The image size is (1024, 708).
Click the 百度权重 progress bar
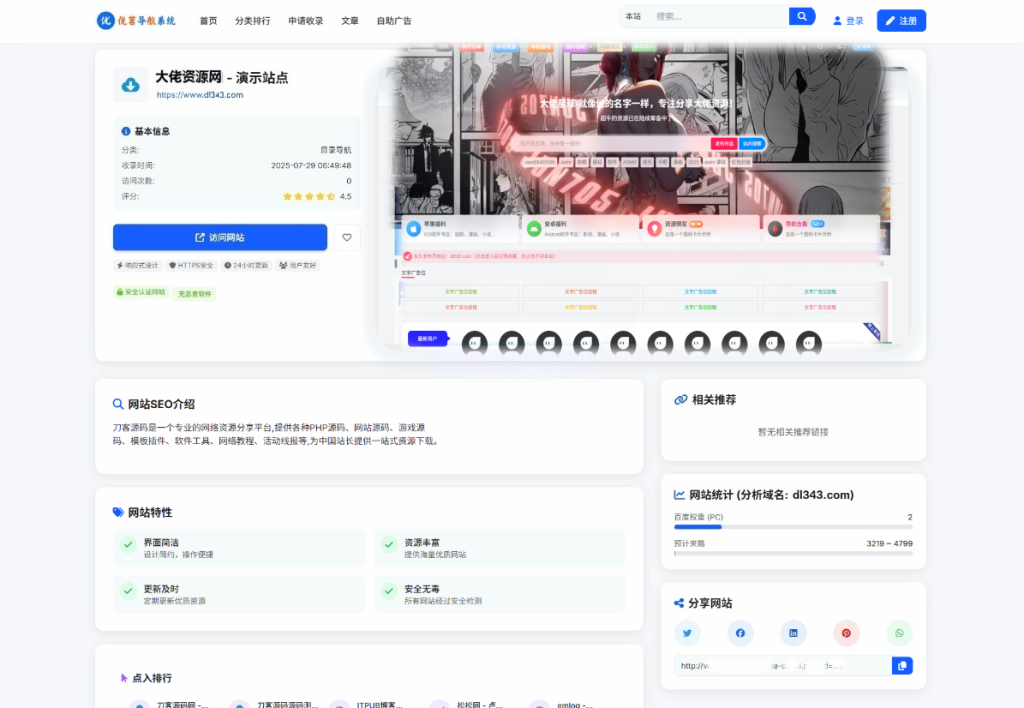tap(793, 525)
